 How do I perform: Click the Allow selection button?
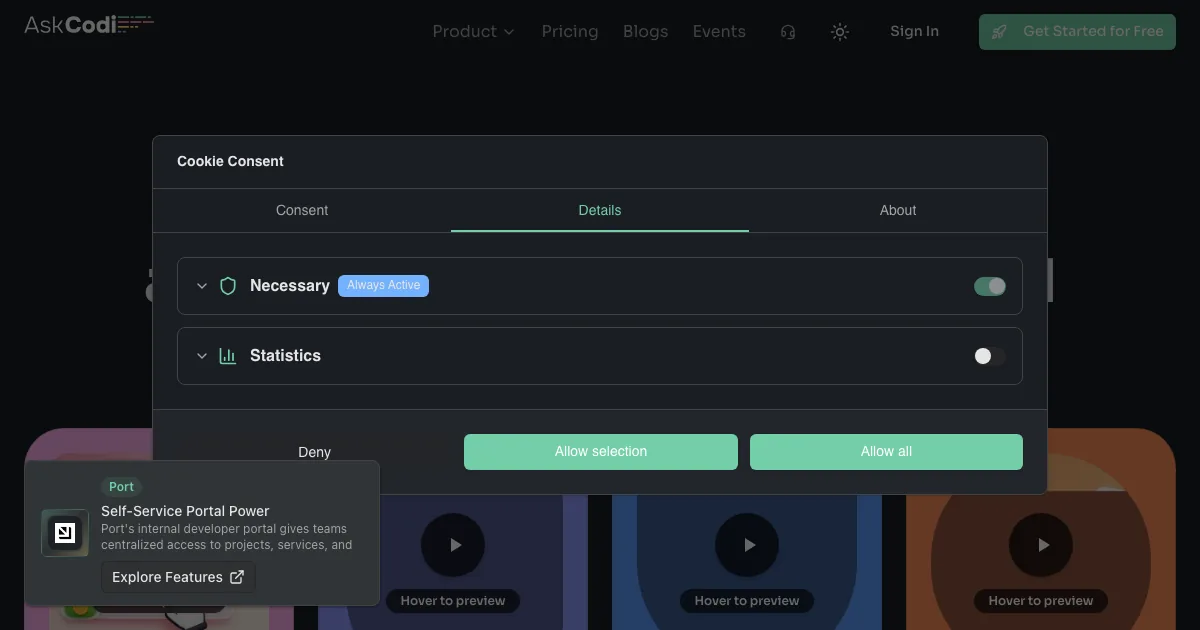click(x=600, y=452)
